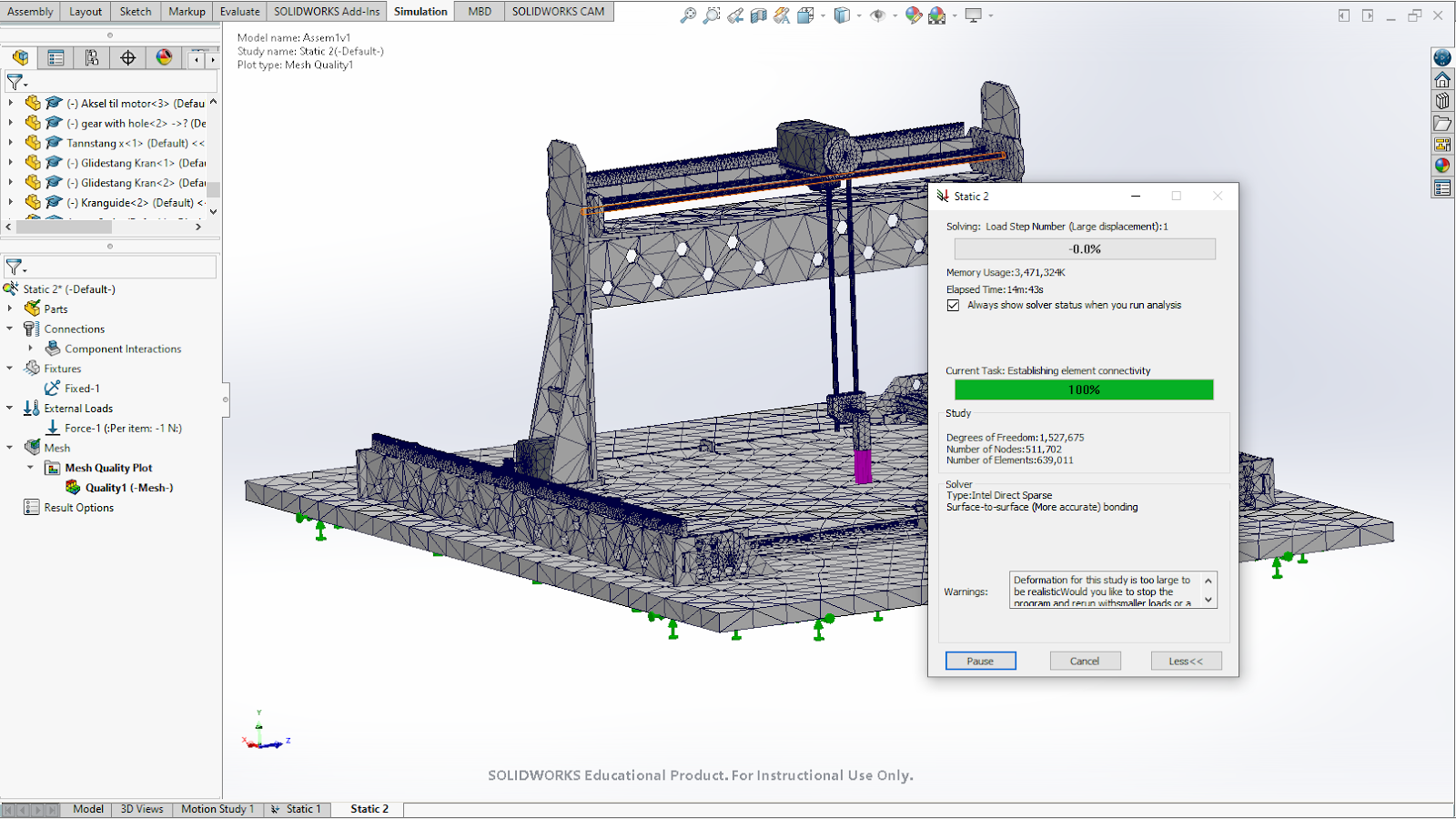The width and height of the screenshot is (1456, 819).
Task: Switch to the Assembly ribbon tab
Action: click(30, 11)
